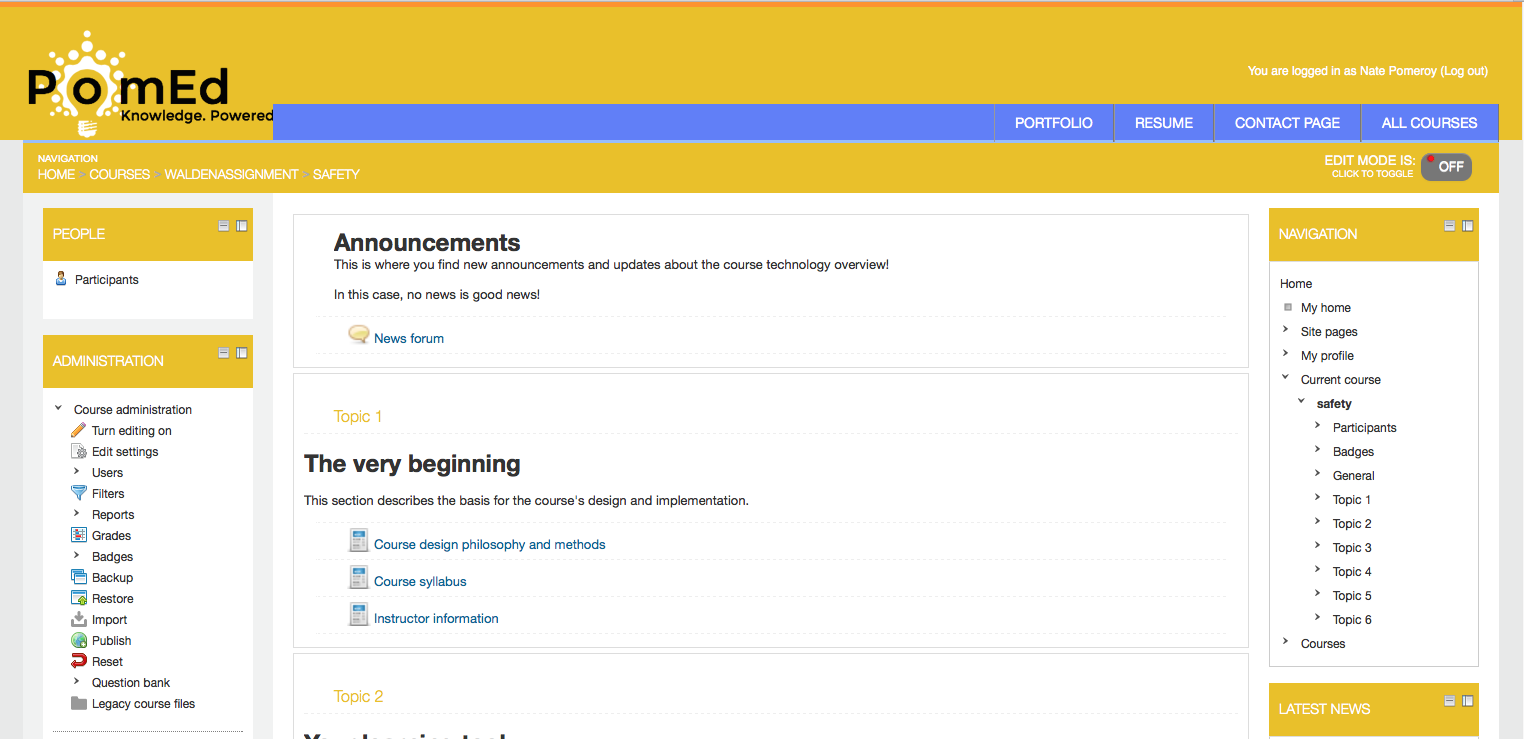Expand the Users item in Course administration
This screenshot has width=1524, height=739.
[x=77, y=471]
